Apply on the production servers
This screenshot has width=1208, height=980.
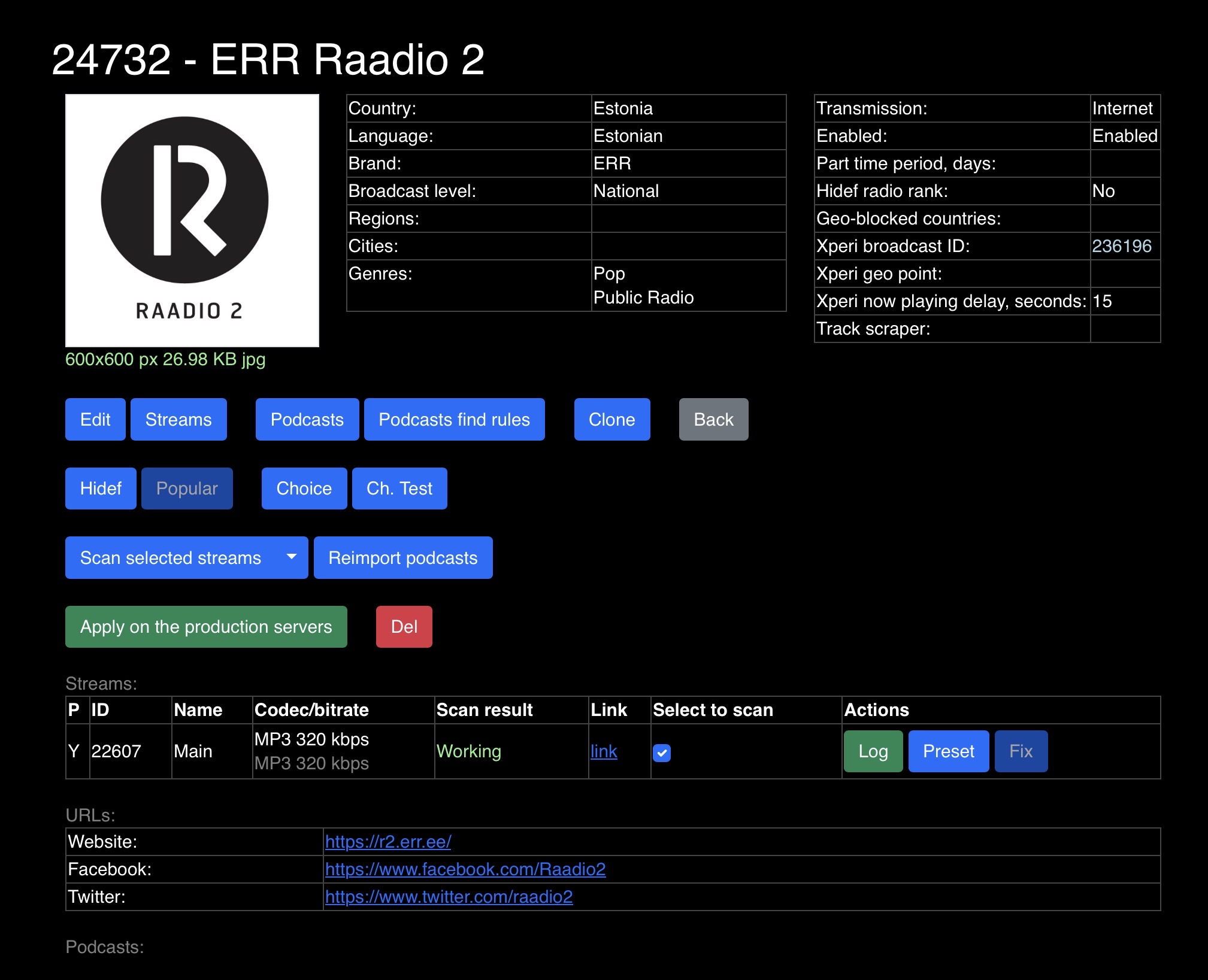pos(206,627)
